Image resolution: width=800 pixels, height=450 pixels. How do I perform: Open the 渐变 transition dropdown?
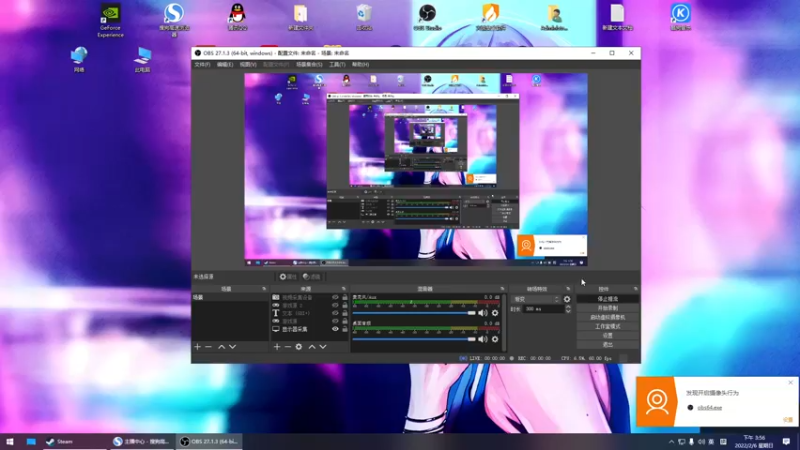tap(536, 299)
